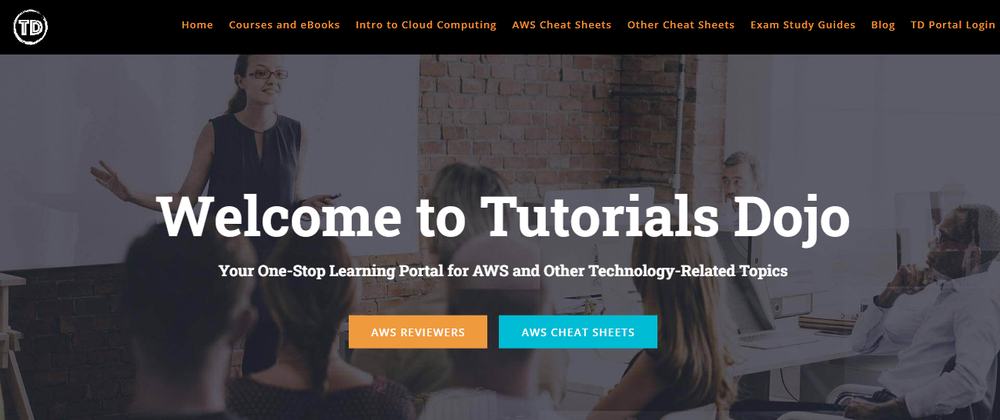Visit the Blog link in navigation
This screenshot has height=420, width=1000.
(883, 25)
